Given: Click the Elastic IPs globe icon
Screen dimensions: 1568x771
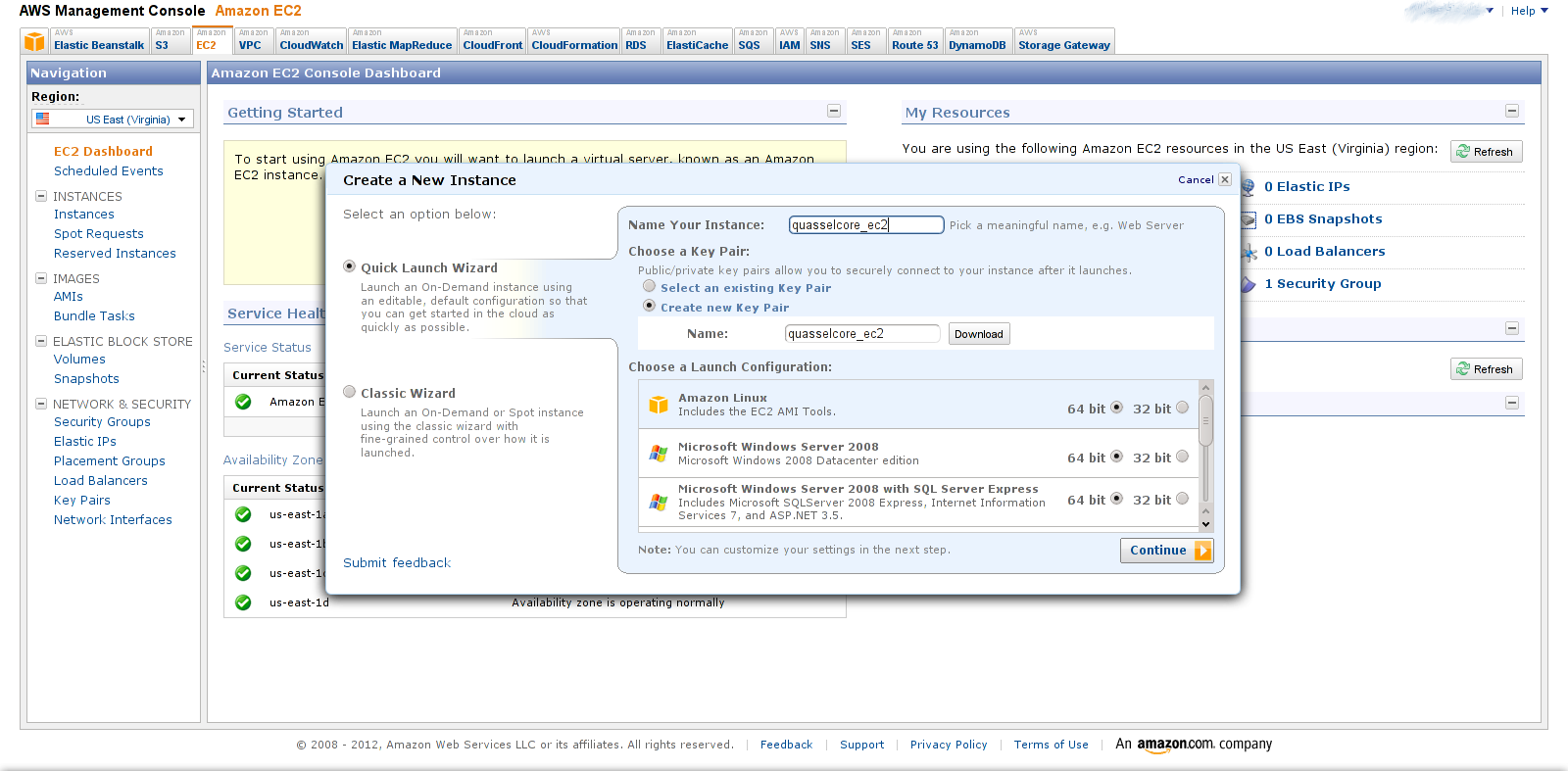Looking at the screenshot, I should coord(1248,187).
